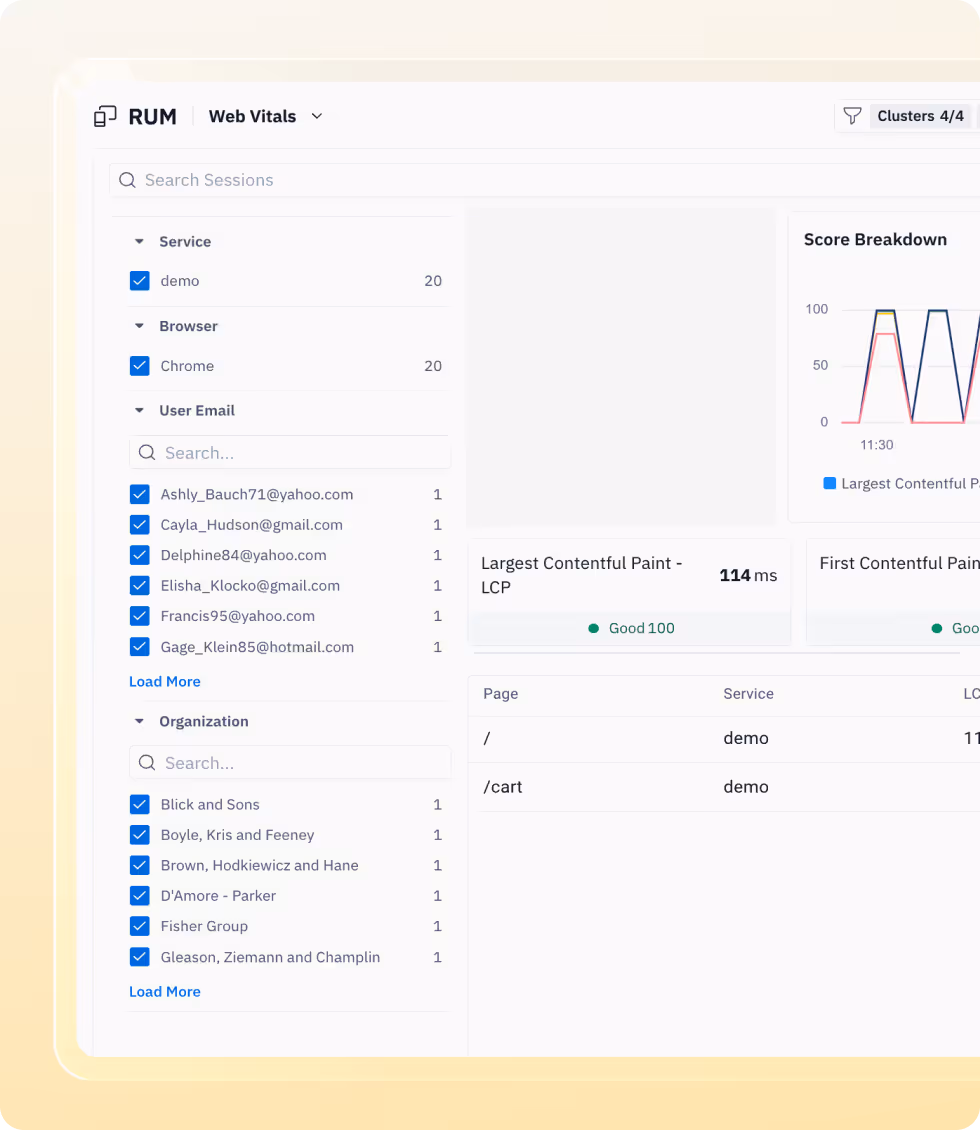Click the RUM logo icon
This screenshot has width=980, height=1130.
(x=105, y=117)
